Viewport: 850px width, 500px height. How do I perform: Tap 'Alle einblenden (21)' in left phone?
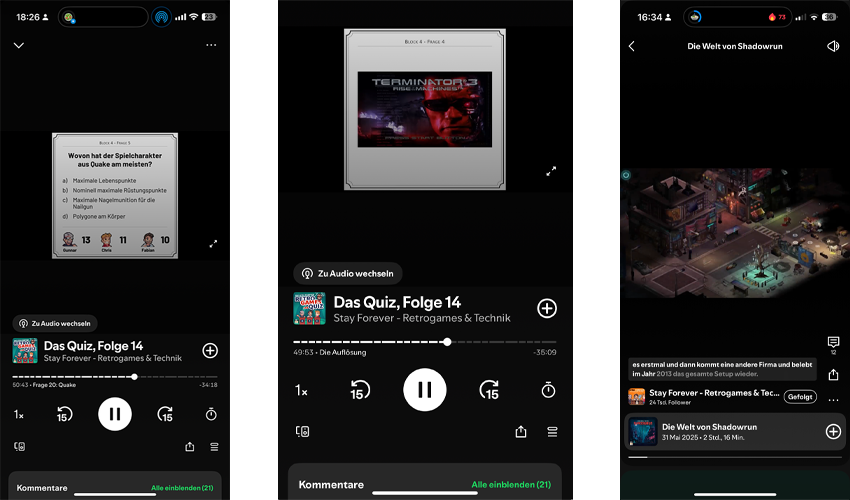(182, 488)
